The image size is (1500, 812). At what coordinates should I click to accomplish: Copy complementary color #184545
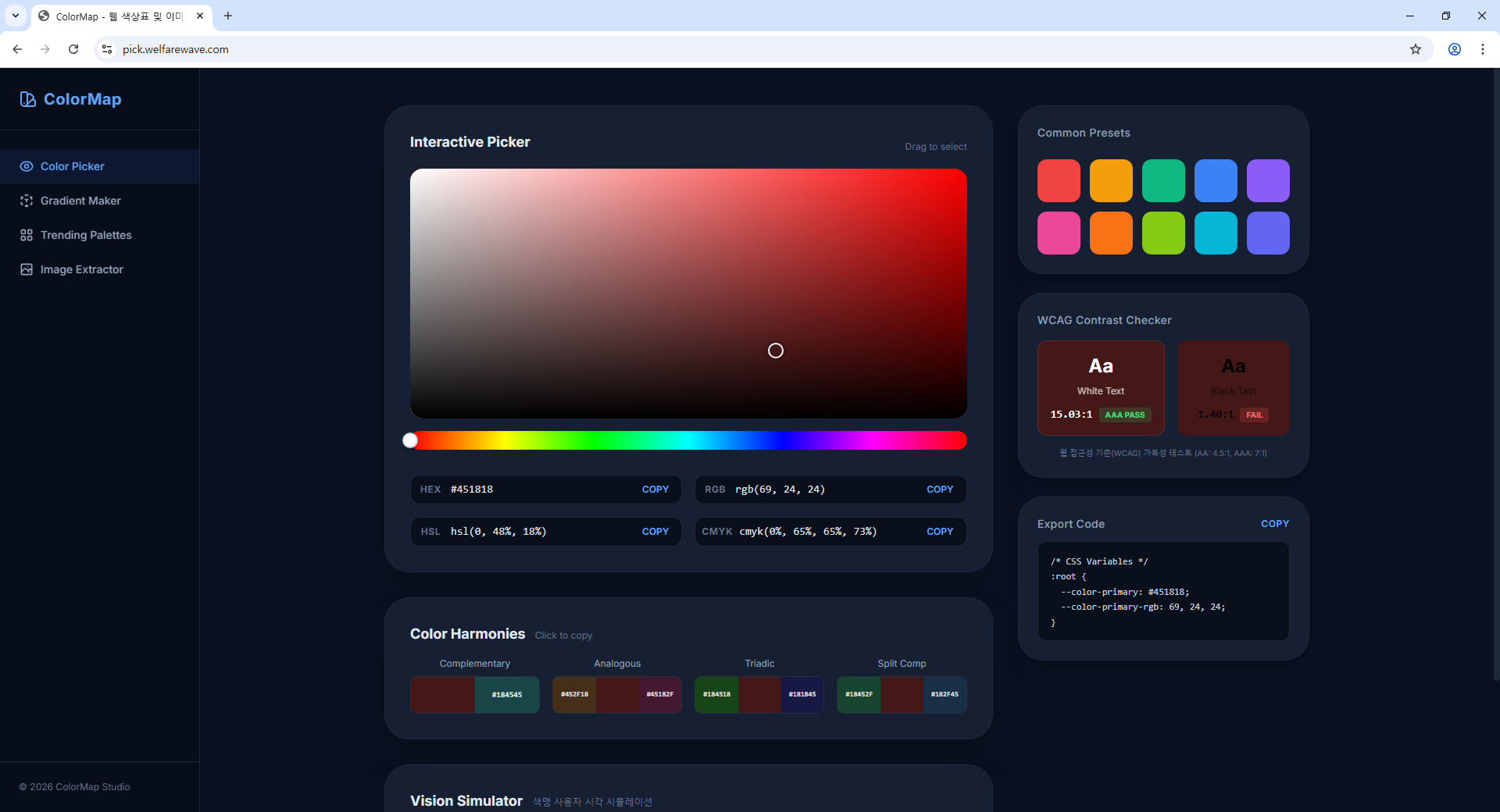click(507, 695)
